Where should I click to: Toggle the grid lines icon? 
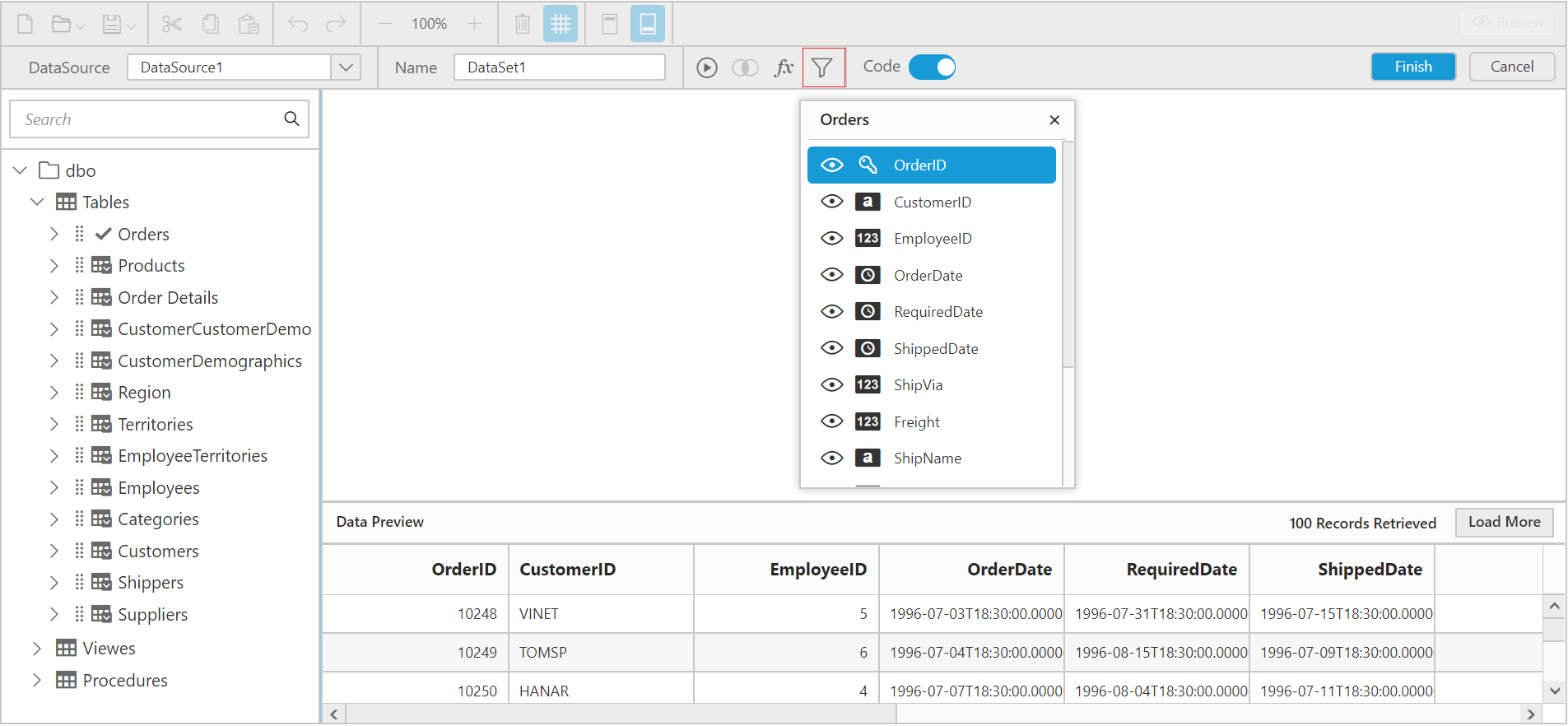pyautogui.click(x=561, y=24)
